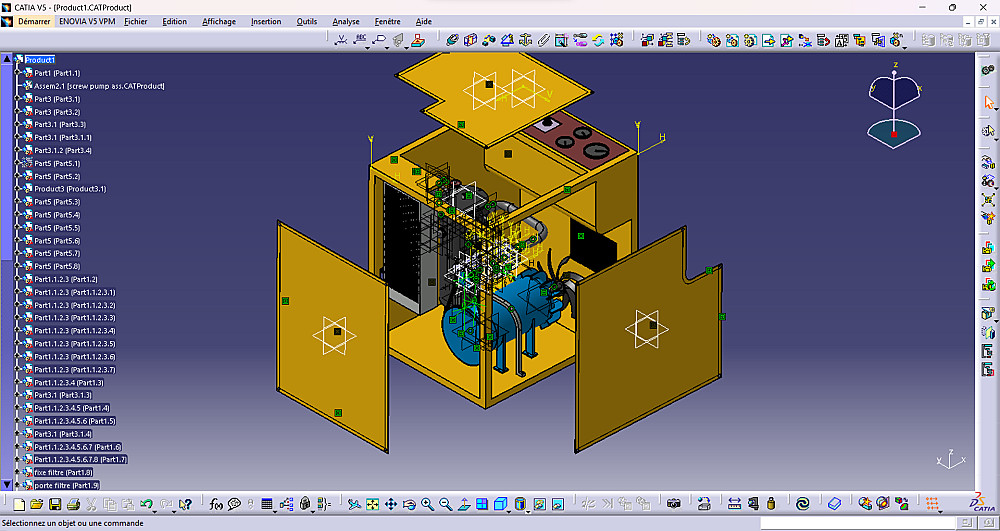
Task: Select fixe filtre (Part1.8) tree node
Action: click(64, 472)
